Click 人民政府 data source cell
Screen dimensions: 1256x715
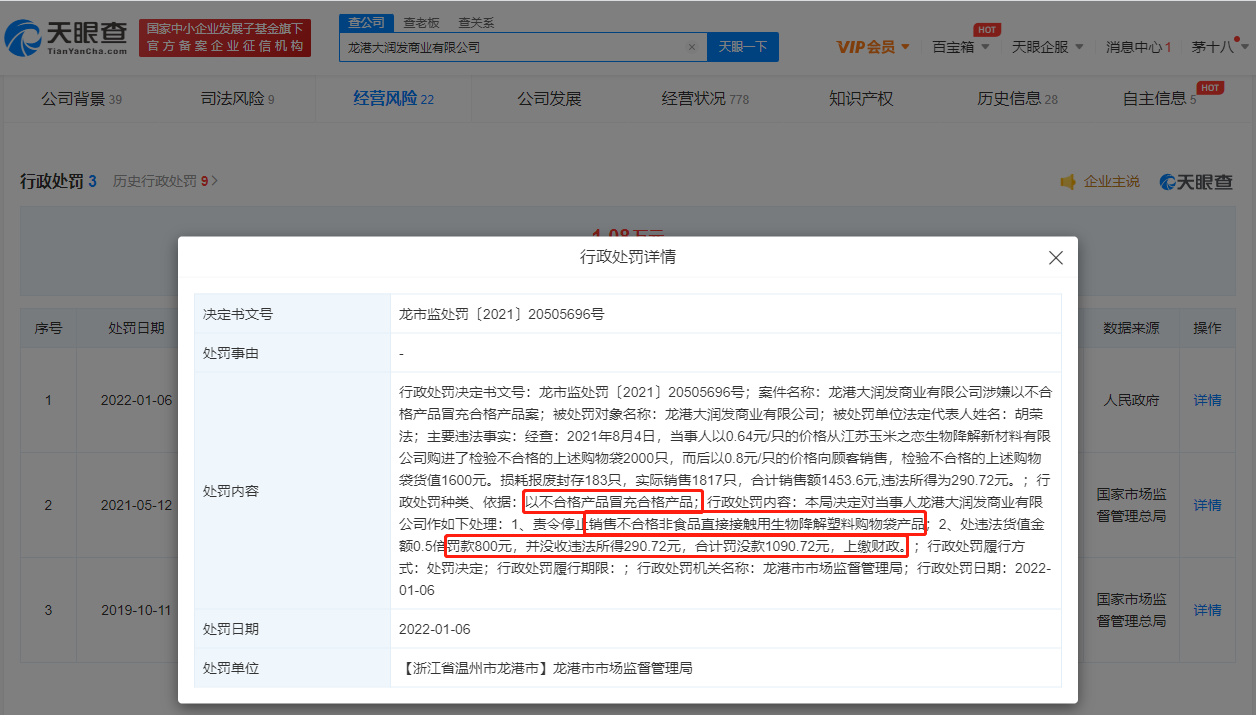click(1131, 400)
